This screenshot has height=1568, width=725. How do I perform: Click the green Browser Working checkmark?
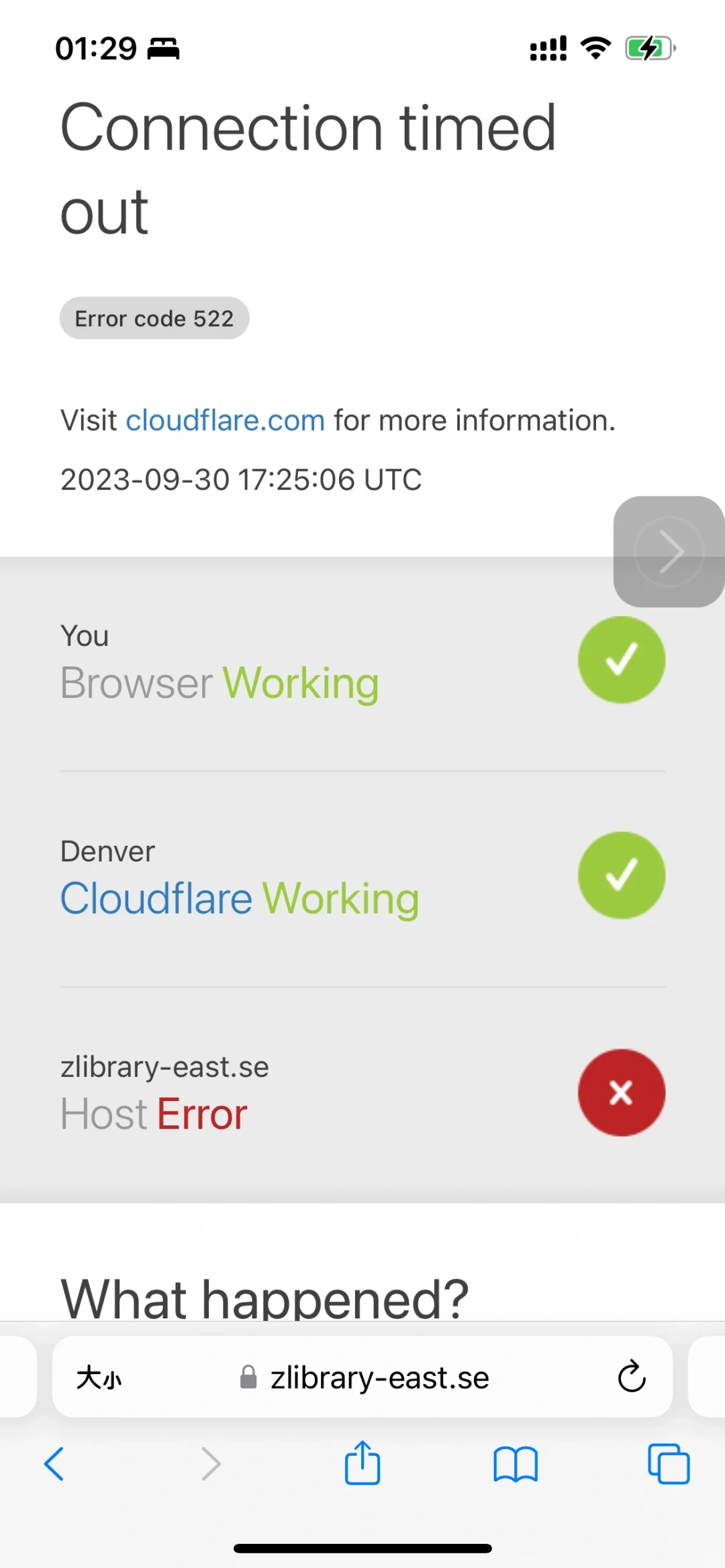[x=622, y=660]
